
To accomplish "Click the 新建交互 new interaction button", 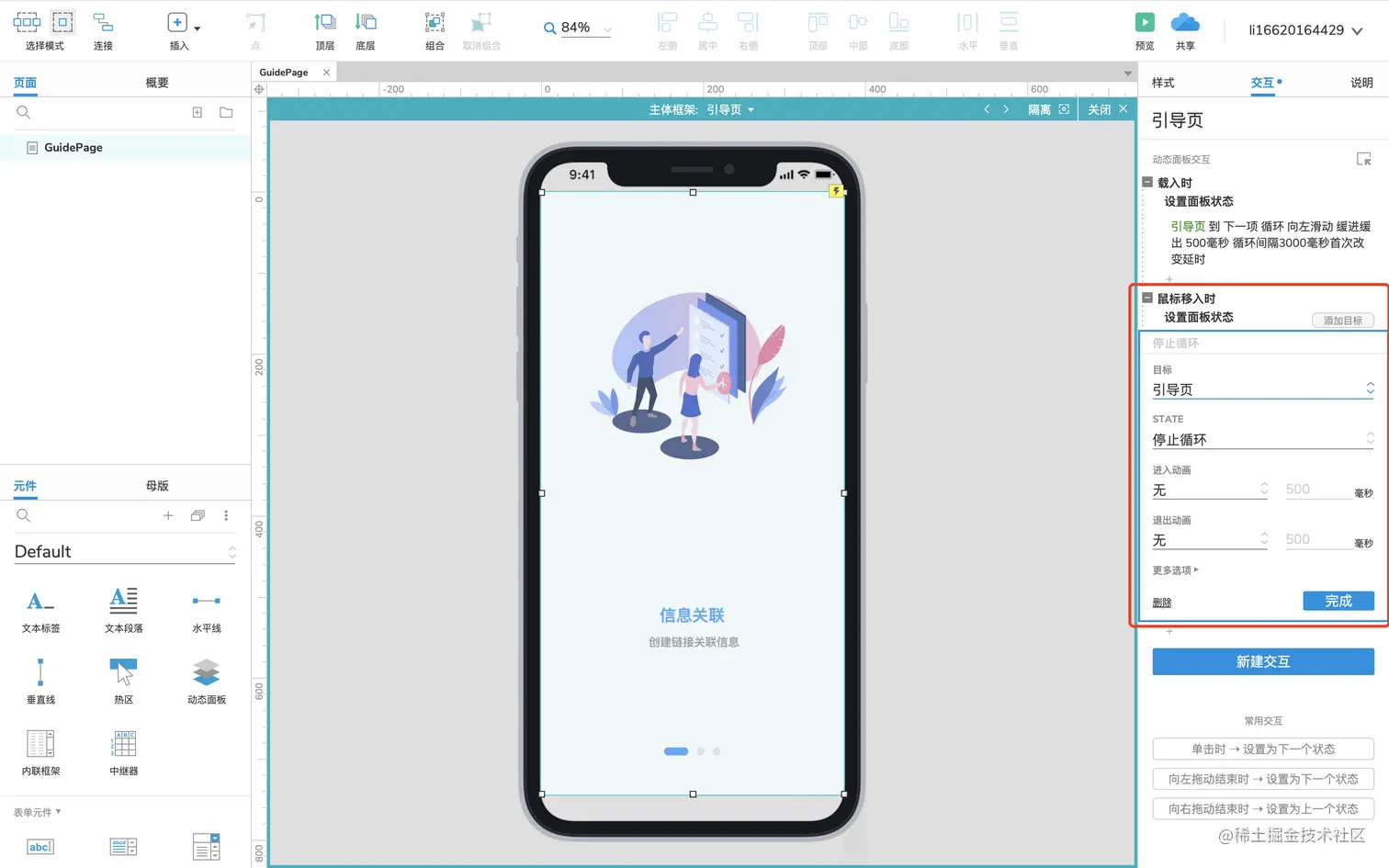I will click(x=1263, y=661).
